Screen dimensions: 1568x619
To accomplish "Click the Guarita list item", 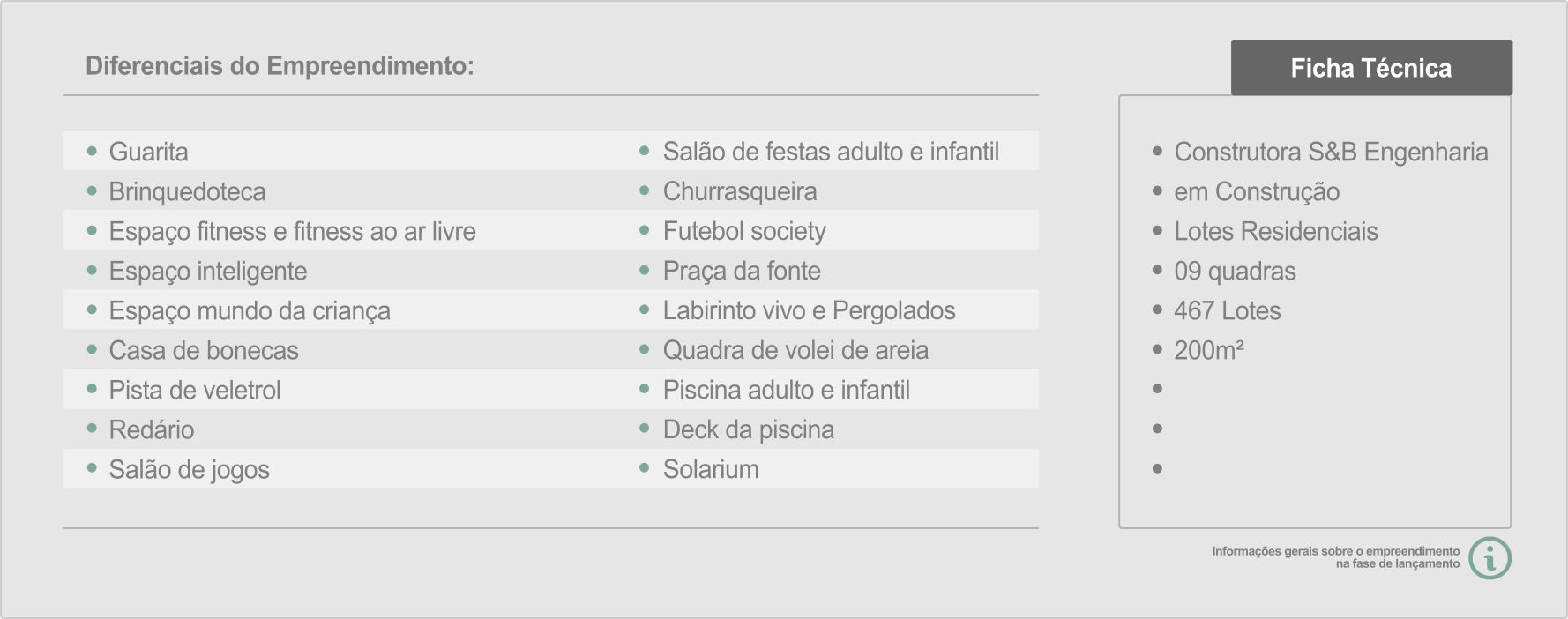I will [148, 152].
